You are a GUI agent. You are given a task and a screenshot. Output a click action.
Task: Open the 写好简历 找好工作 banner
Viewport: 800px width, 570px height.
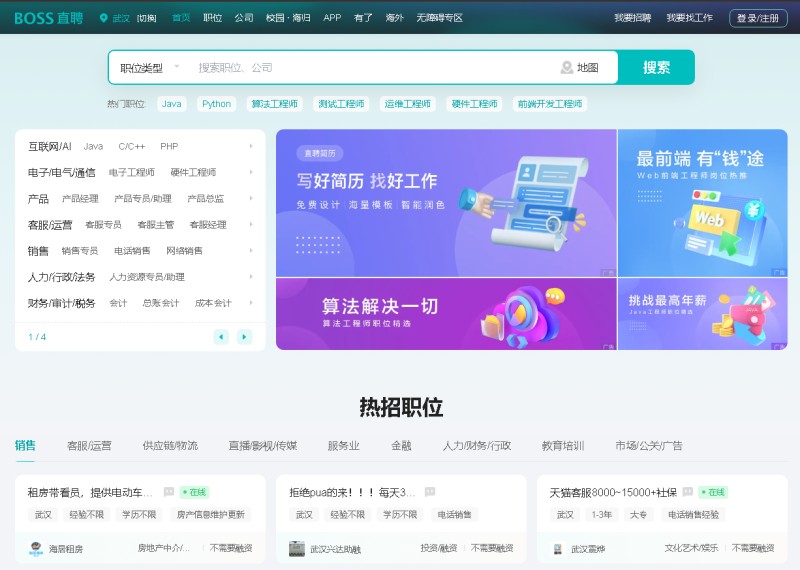coord(446,203)
